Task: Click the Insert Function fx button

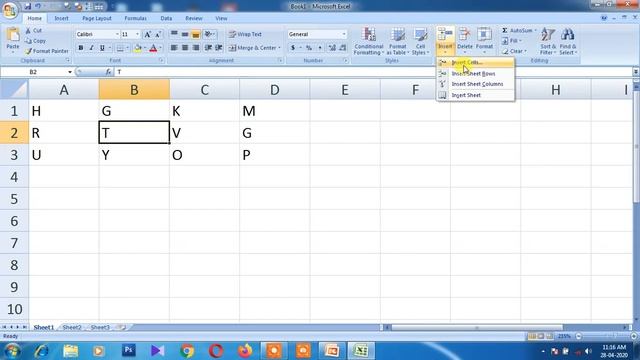Action: point(108,72)
